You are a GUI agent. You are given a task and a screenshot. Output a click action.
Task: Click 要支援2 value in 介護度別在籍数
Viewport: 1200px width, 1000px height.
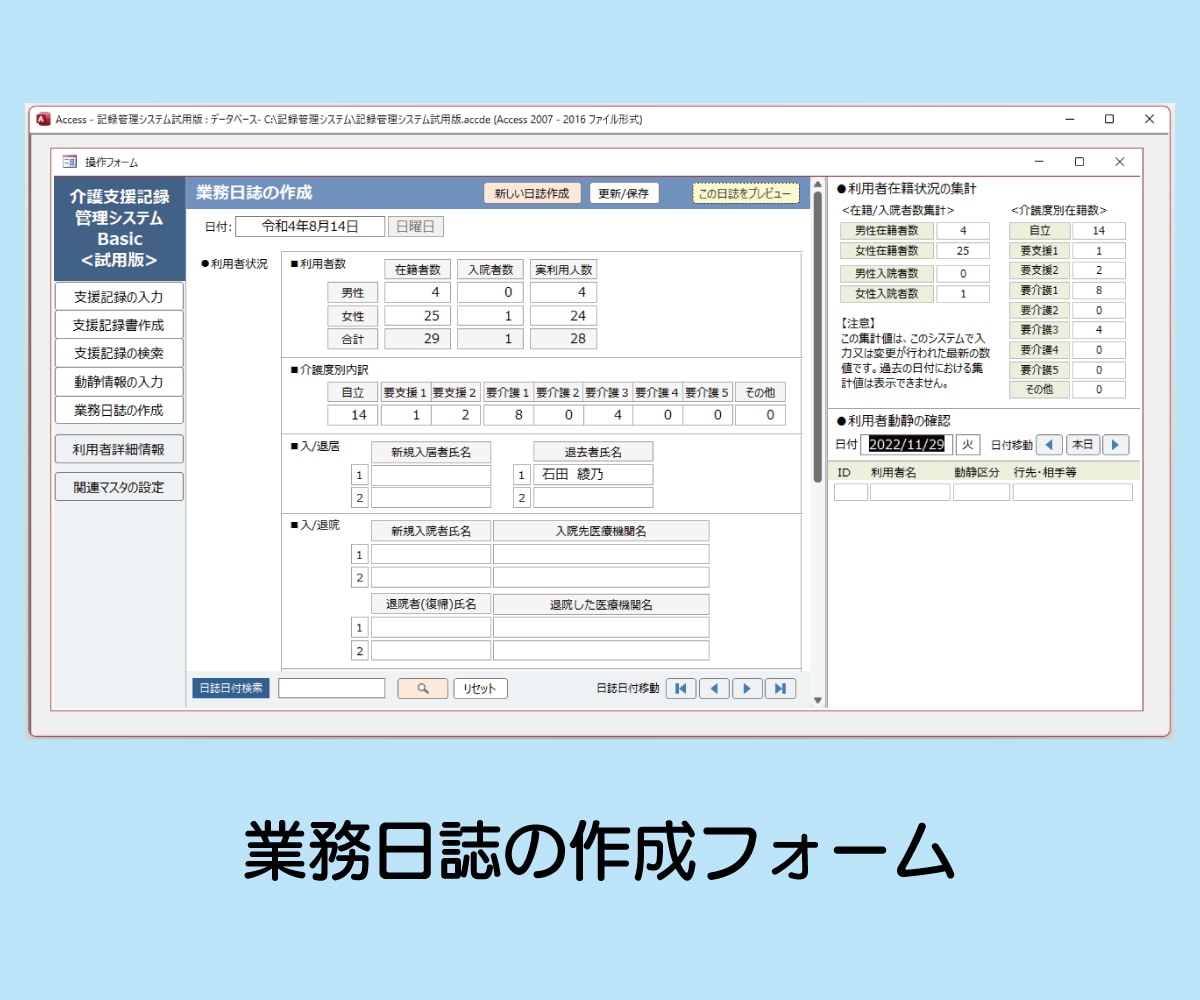[1099, 270]
